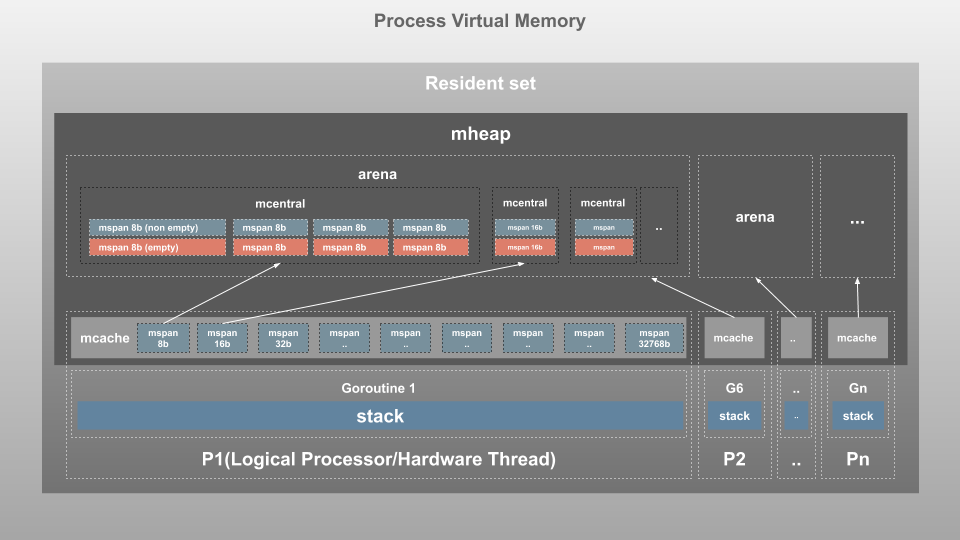Select the mcache box above G6
The image size is (960, 540).
[733, 338]
